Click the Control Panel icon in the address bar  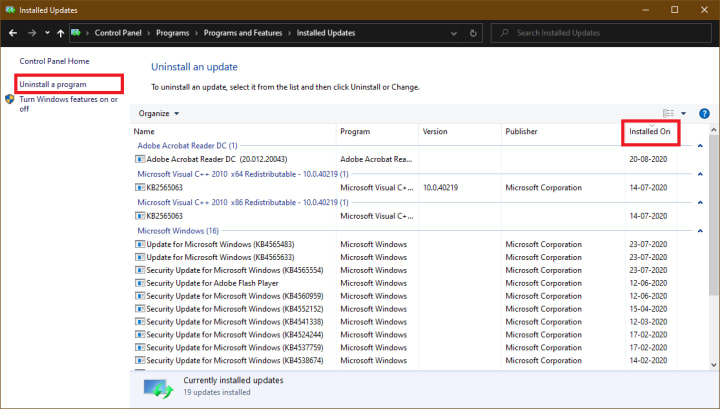click(x=76, y=33)
